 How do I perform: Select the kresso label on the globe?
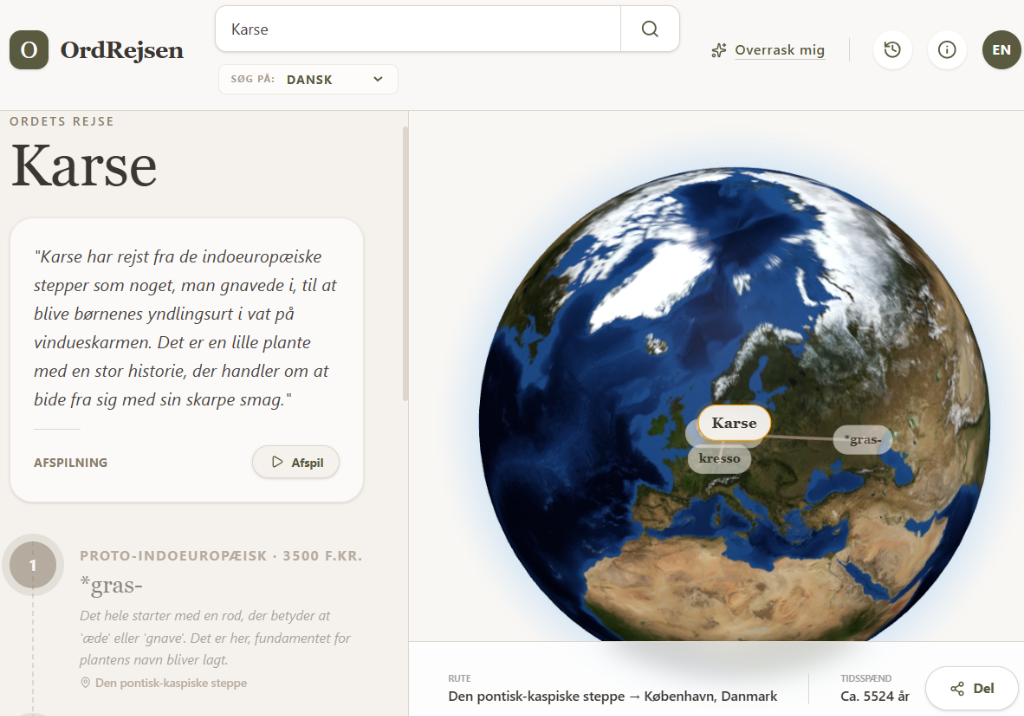click(x=719, y=459)
